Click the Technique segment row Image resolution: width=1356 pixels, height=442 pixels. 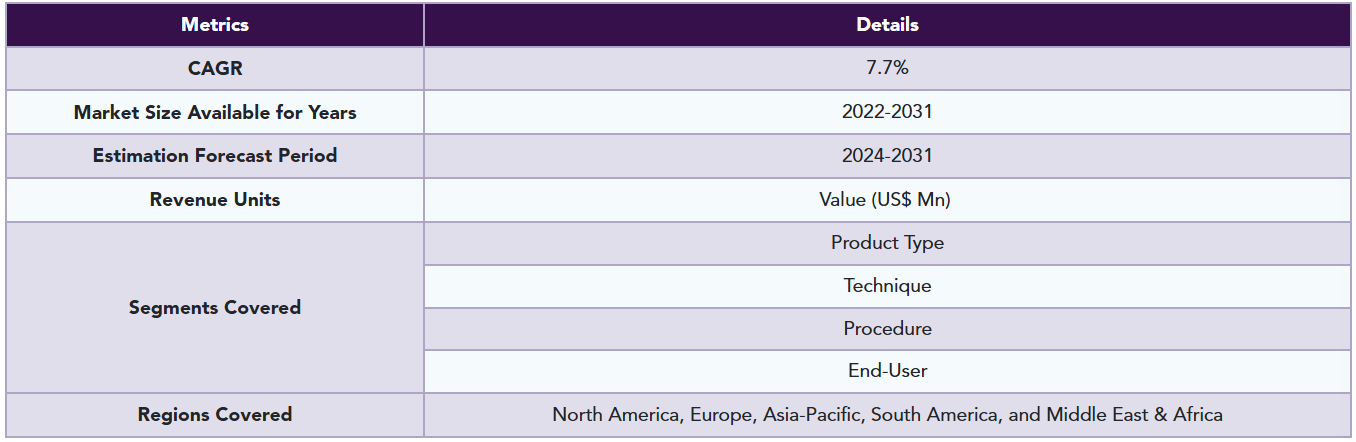pos(887,286)
